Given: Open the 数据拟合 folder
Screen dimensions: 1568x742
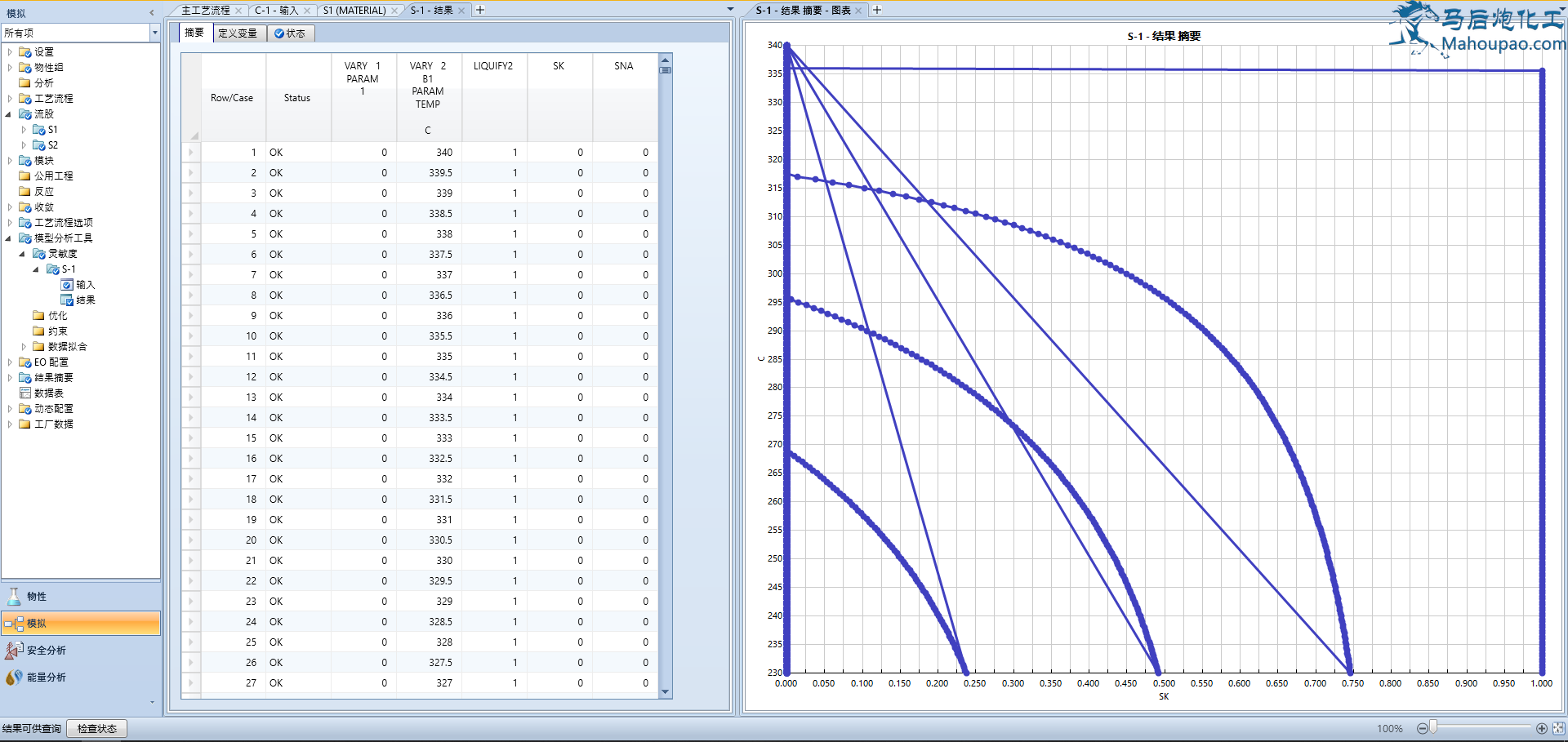Looking at the screenshot, I should (x=67, y=346).
